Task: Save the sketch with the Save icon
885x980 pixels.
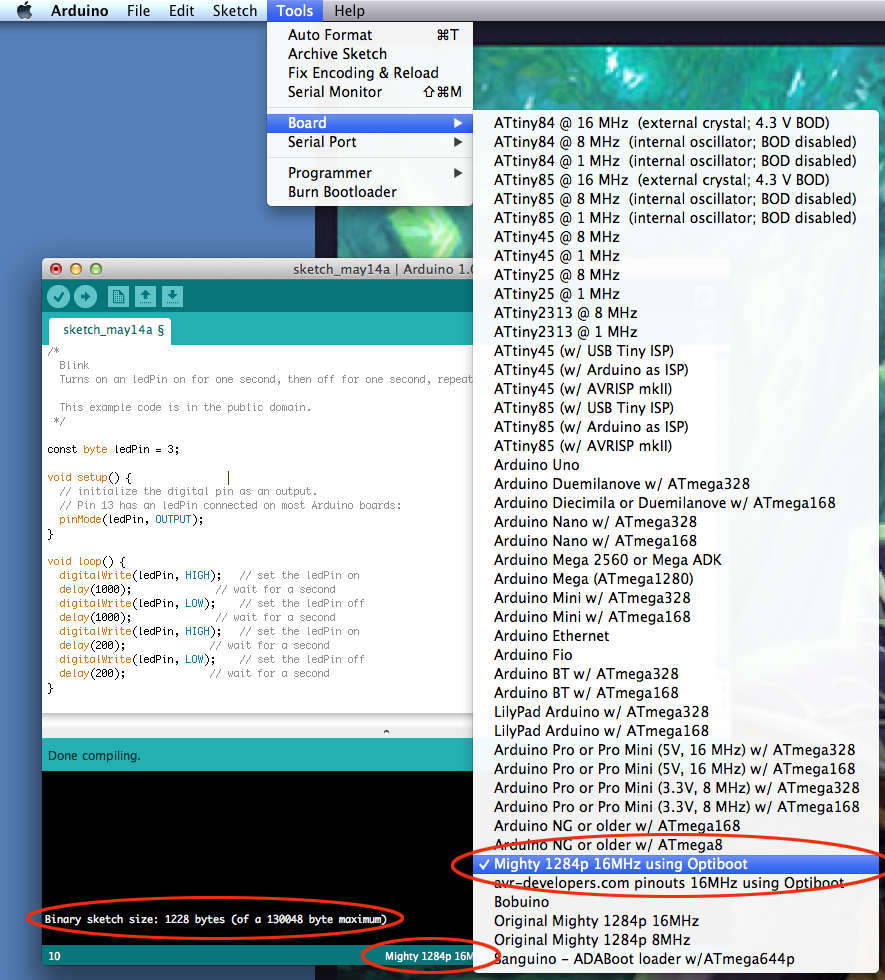Action: [171, 296]
